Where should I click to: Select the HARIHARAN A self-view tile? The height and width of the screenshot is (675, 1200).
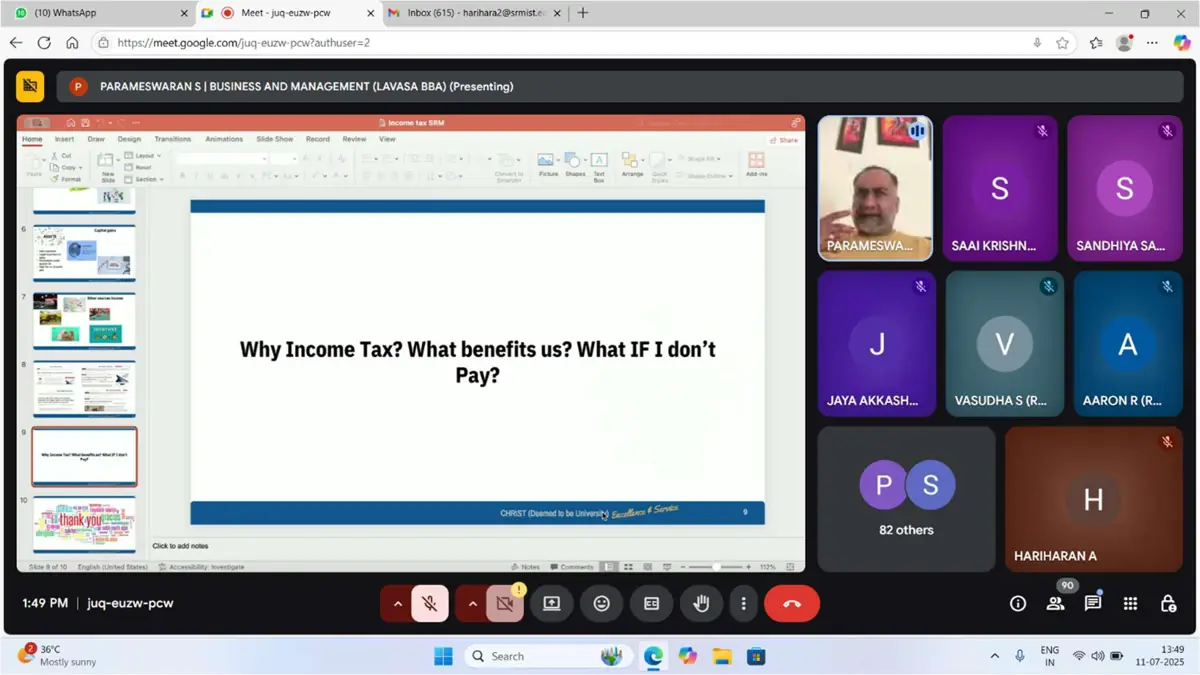click(1093, 499)
